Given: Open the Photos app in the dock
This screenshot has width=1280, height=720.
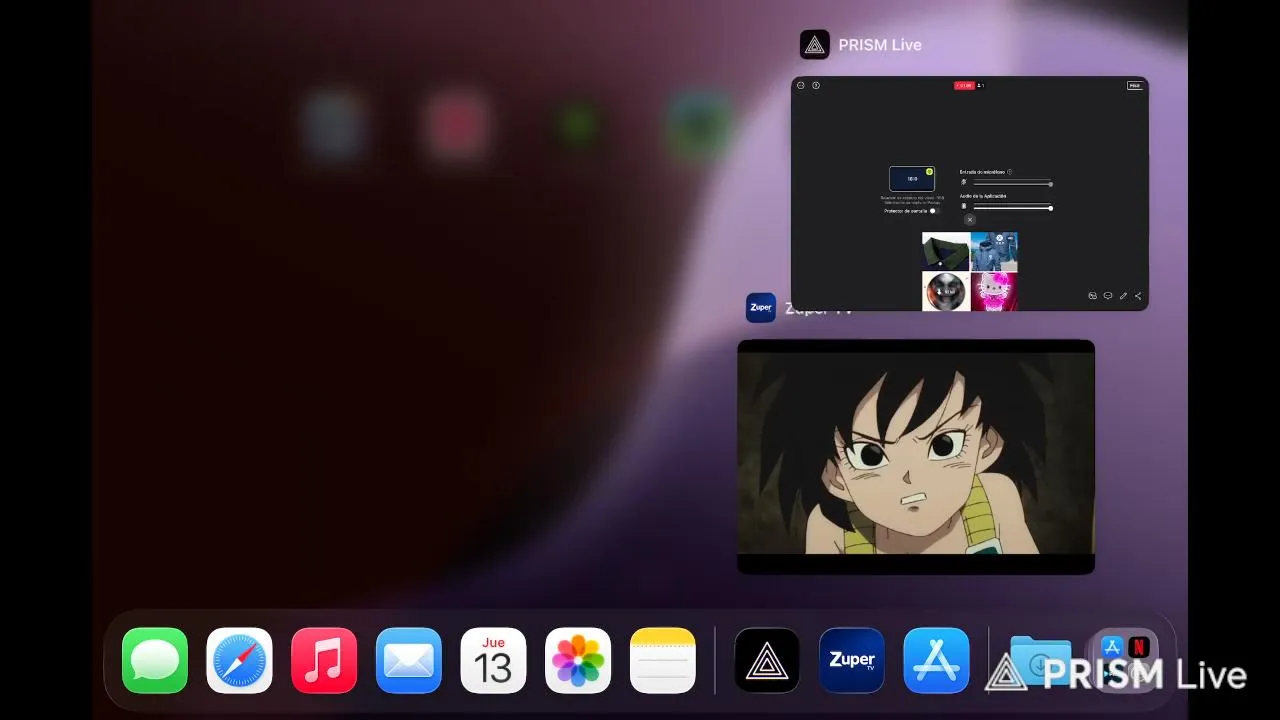Looking at the screenshot, I should click(578, 660).
